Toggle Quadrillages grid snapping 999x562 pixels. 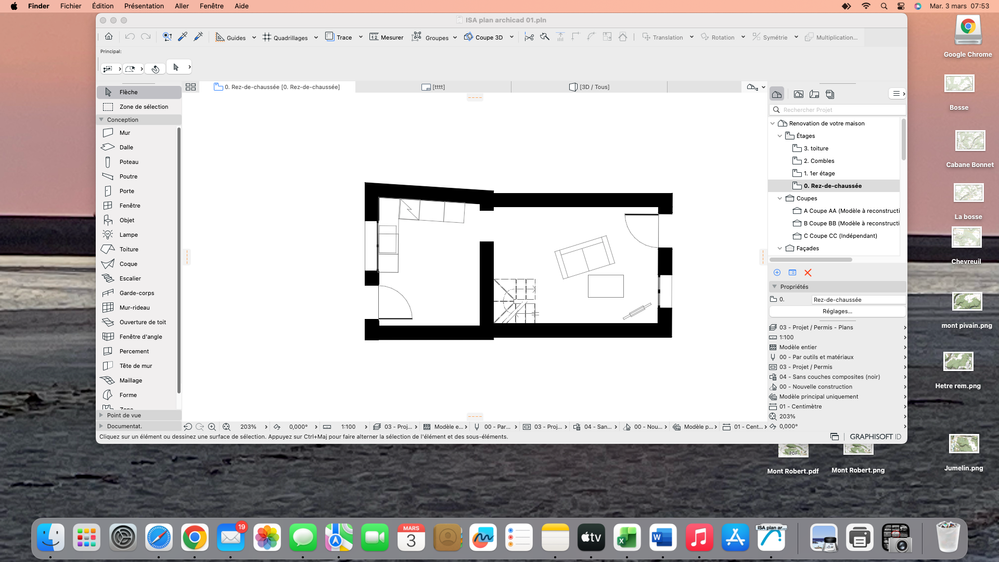tap(285, 37)
